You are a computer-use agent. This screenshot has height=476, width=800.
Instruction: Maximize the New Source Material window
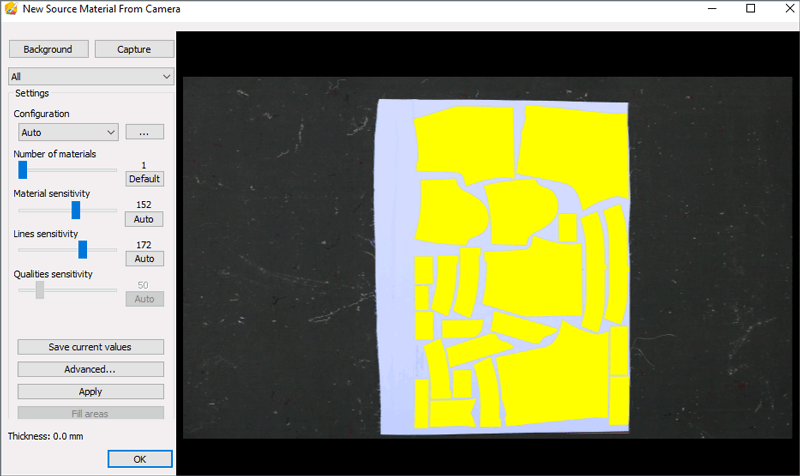[751, 9]
